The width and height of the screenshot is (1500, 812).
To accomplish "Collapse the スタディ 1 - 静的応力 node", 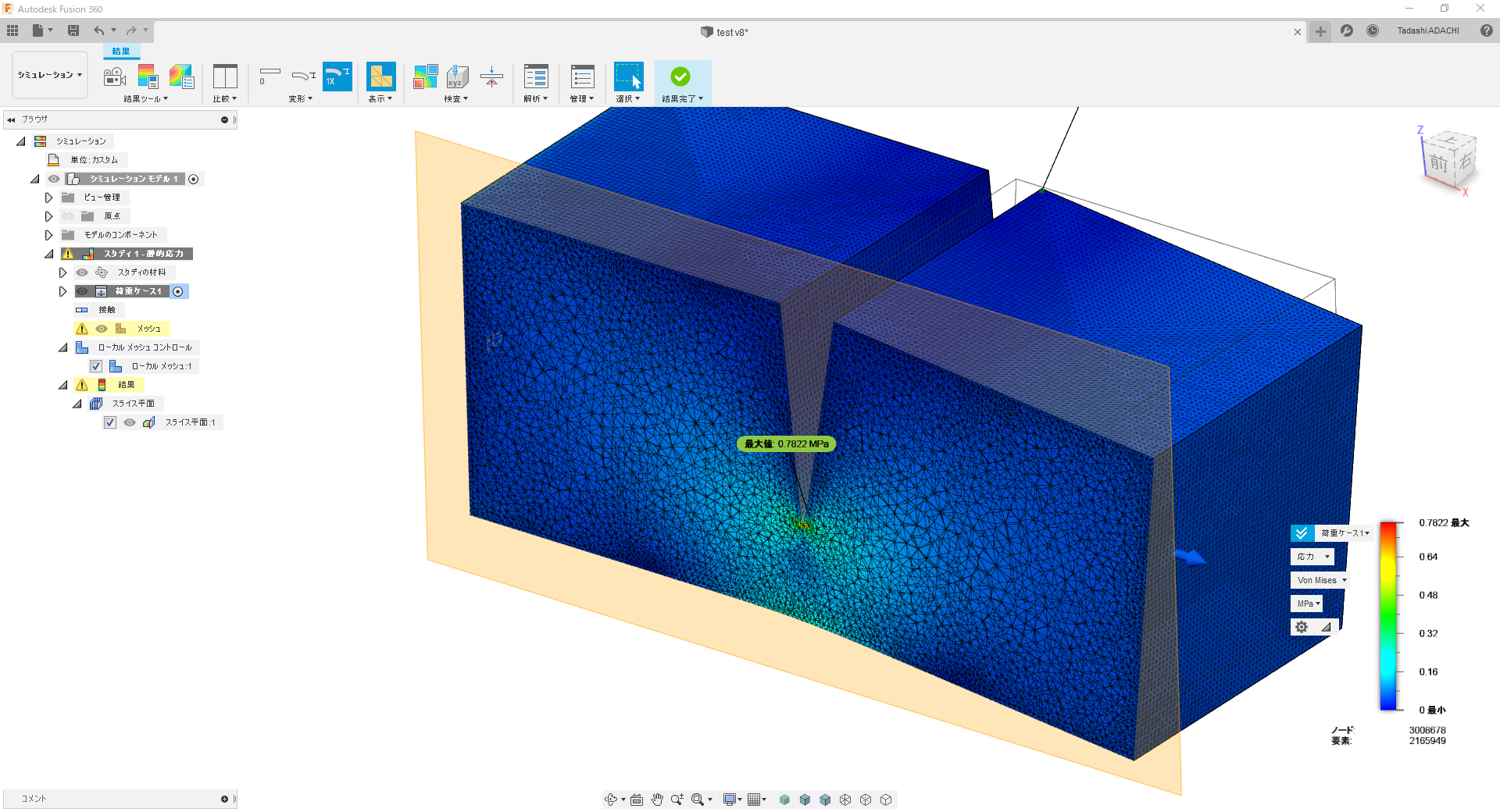I will (x=48, y=254).
